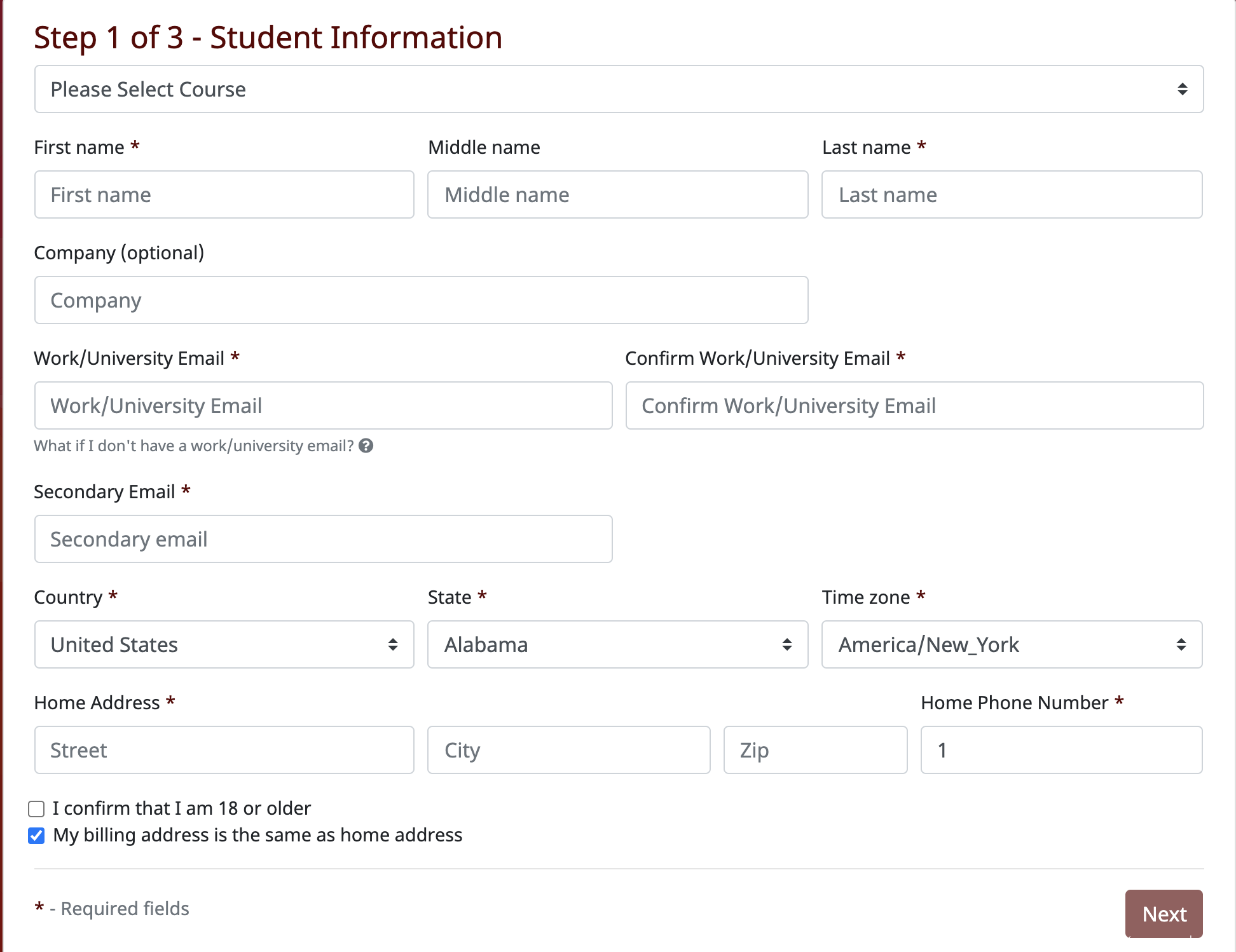The width and height of the screenshot is (1236, 952).
Task: Open the State dropdown showing Alabama
Action: click(617, 644)
